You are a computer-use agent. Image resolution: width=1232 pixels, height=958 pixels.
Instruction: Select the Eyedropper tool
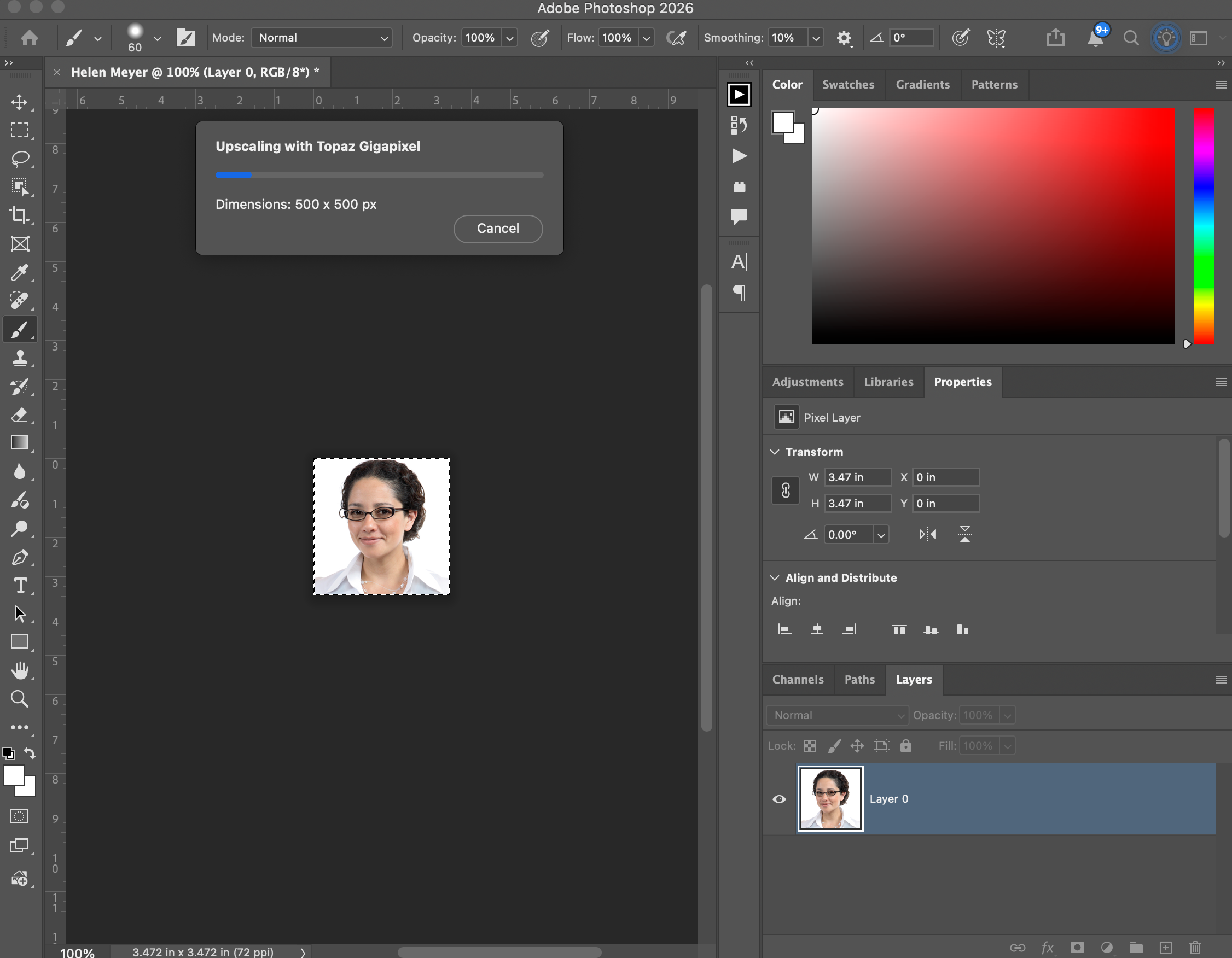point(20,272)
